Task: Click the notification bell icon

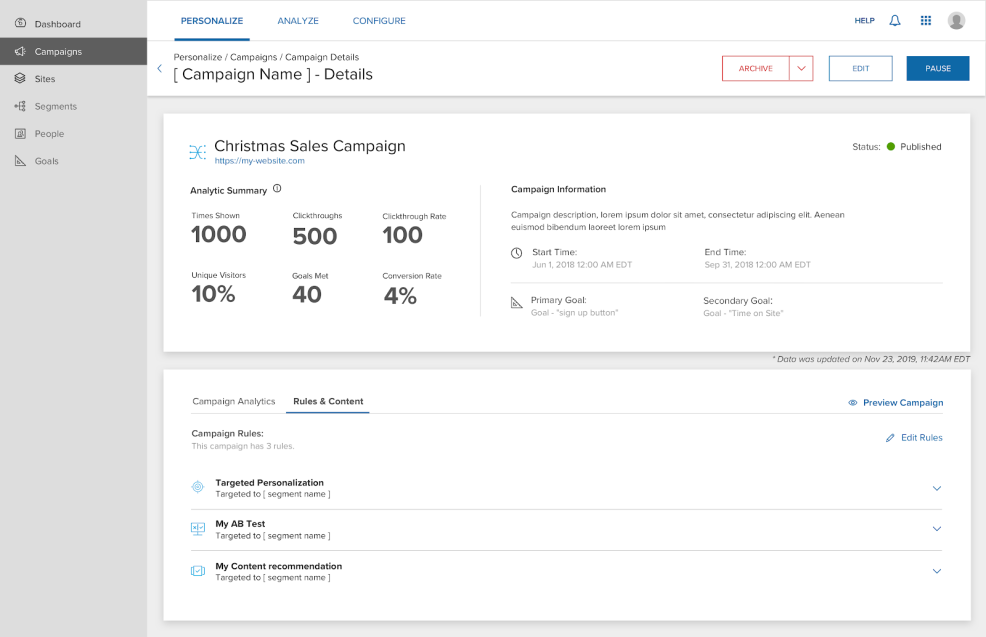Action: click(895, 20)
